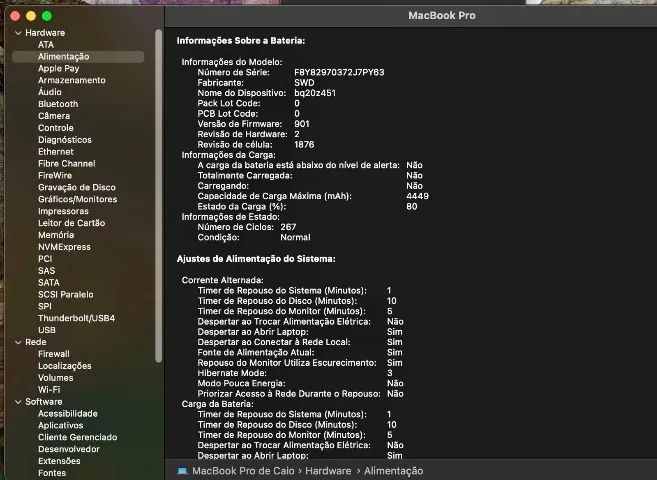Screen dimensions: 657x480
Task: Click maximum capacity value 4449
Action: (x=417, y=196)
